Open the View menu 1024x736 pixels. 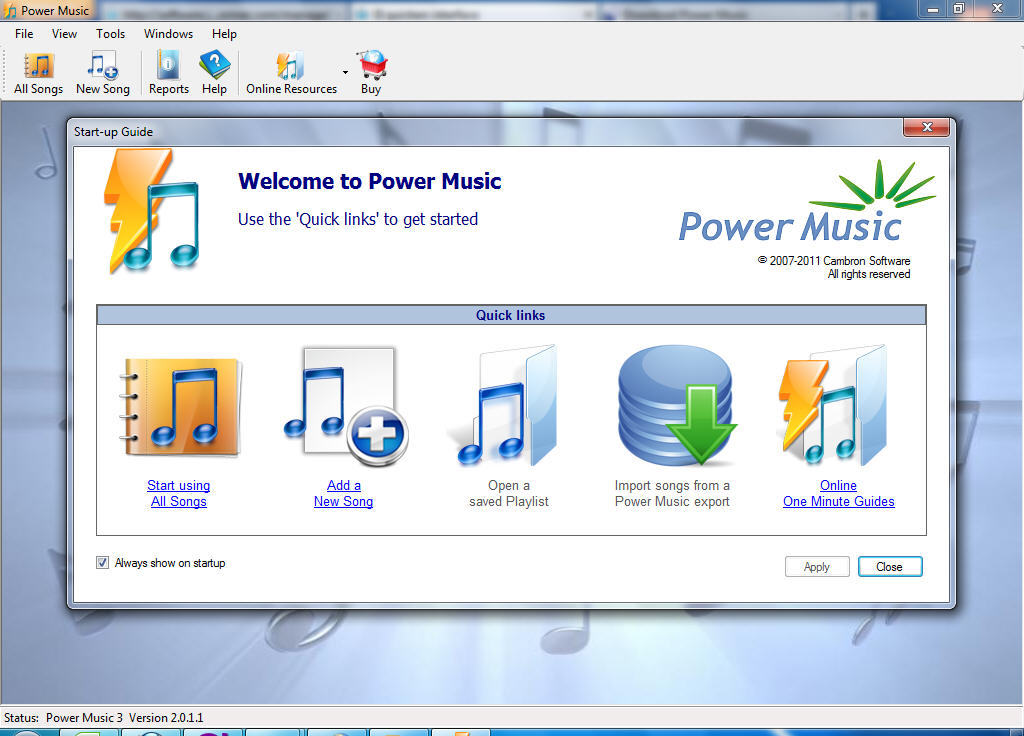[x=64, y=34]
